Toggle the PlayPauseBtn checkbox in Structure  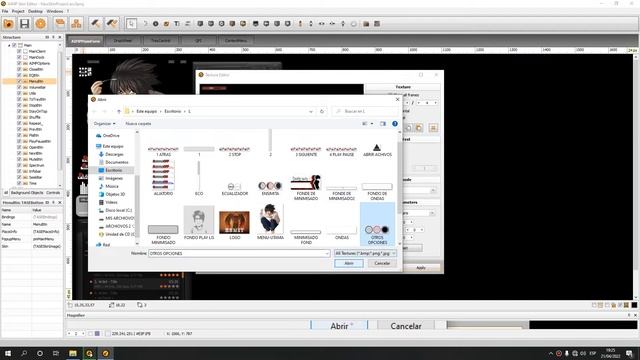[x=19, y=141]
